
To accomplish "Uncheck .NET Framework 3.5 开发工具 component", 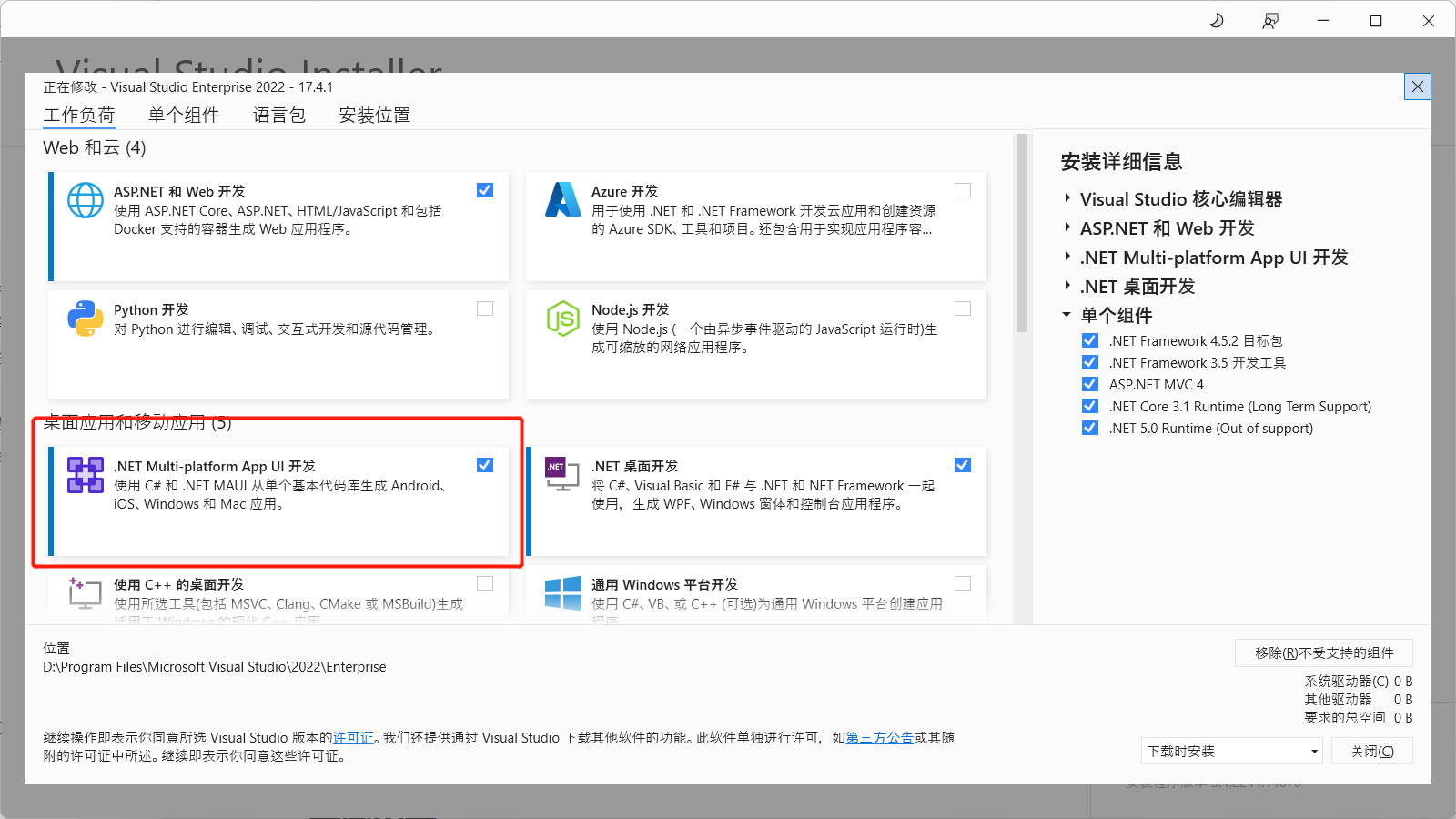I will pyautogui.click(x=1090, y=362).
